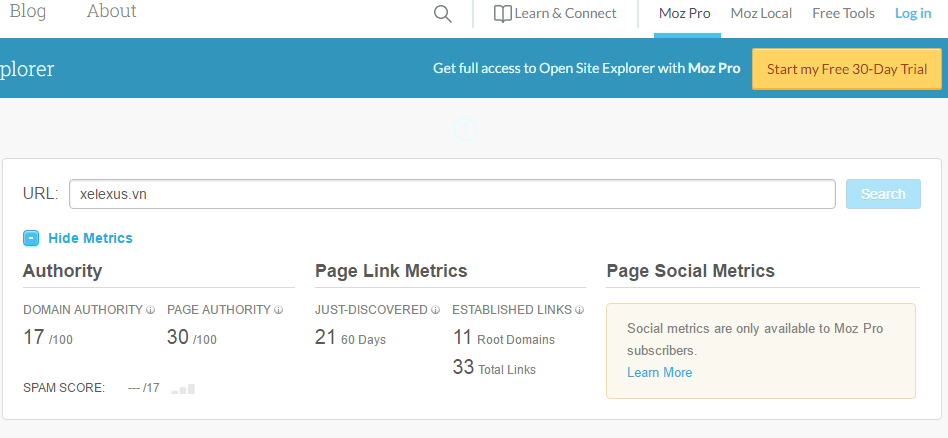The image size is (948, 438).
Task: Click the ESTABLISHED LINKS label
Action: 512,310
